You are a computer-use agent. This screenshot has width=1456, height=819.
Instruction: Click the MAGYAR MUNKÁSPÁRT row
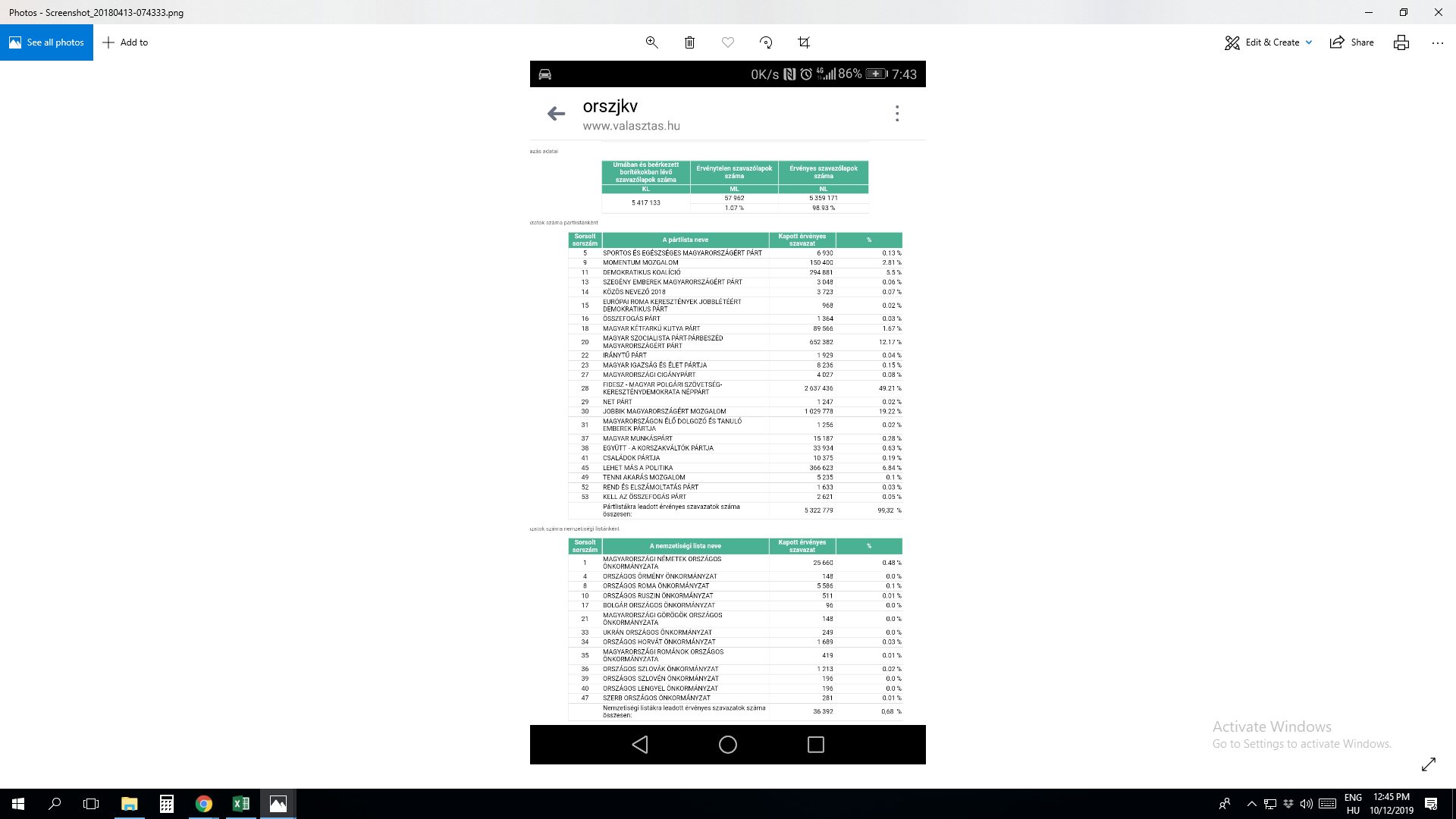click(x=735, y=438)
